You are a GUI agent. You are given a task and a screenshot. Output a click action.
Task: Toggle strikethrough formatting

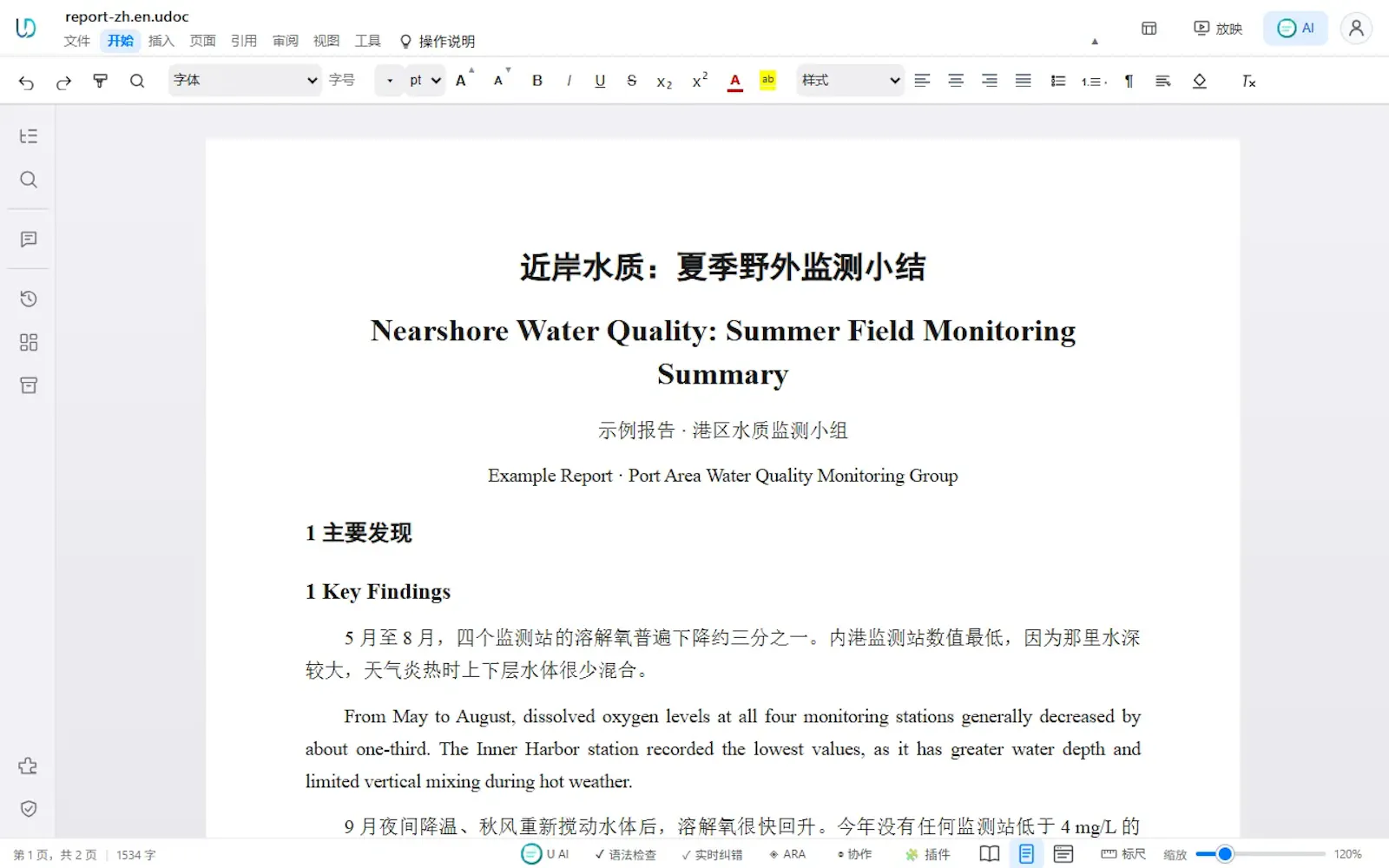pos(632,81)
